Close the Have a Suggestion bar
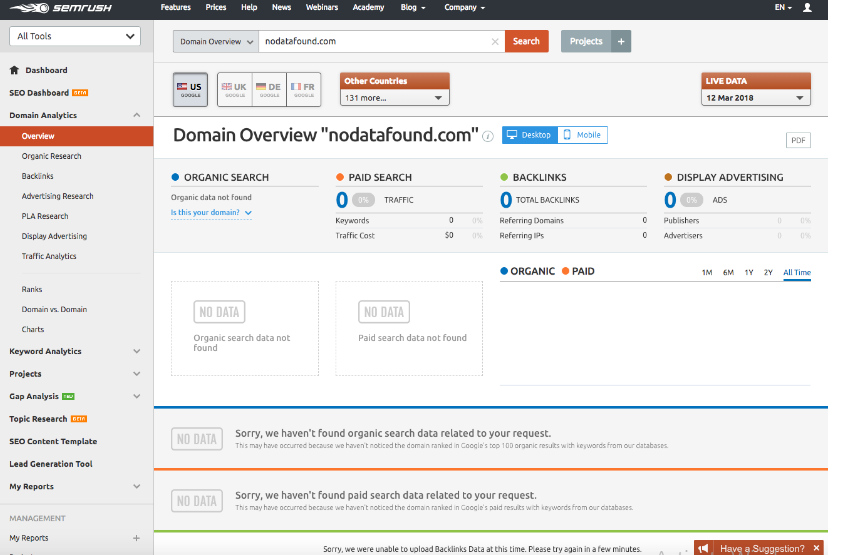The width and height of the screenshot is (842, 555). coord(816,548)
